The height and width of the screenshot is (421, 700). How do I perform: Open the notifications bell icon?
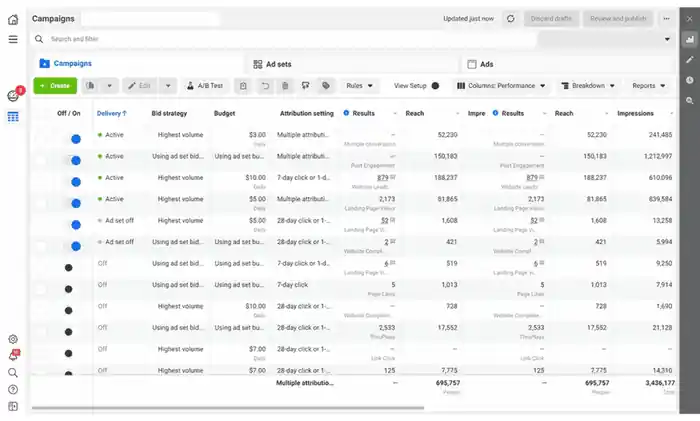[x=13, y=356]
